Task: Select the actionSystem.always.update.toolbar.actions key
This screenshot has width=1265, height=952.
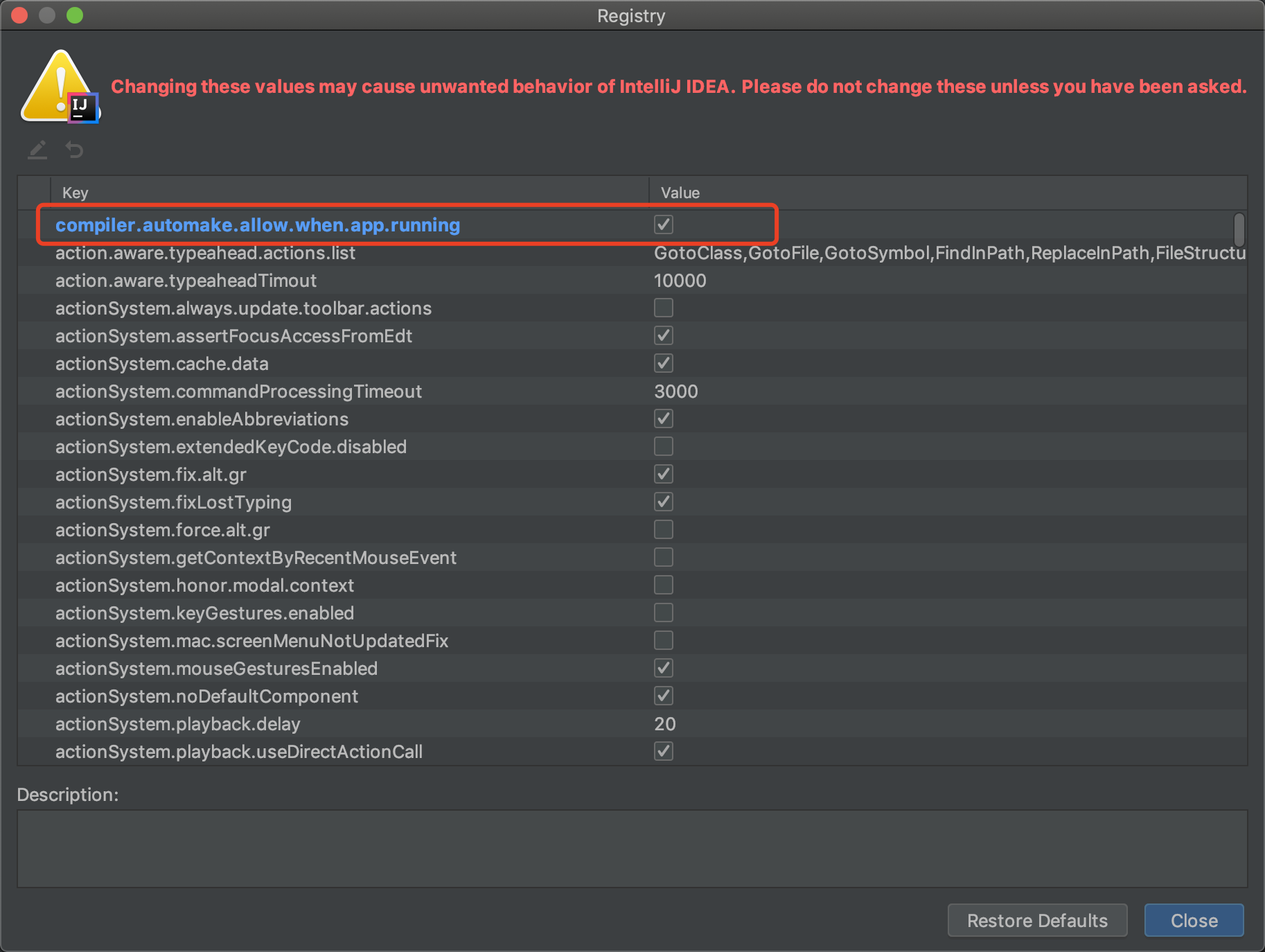Action: [x=243, y=308]
